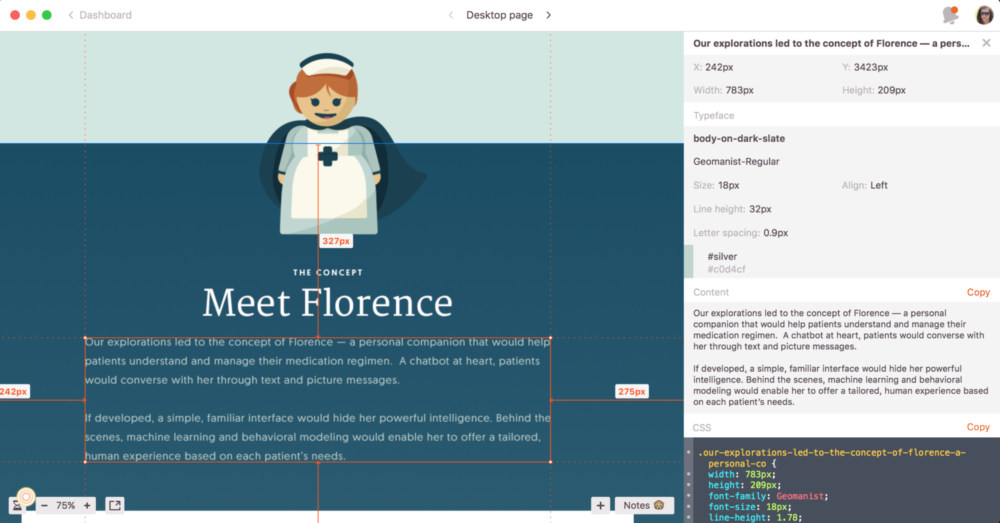Open the screen in external view
The height and width of the screenshot is (523, 1000).
point(115,505)
